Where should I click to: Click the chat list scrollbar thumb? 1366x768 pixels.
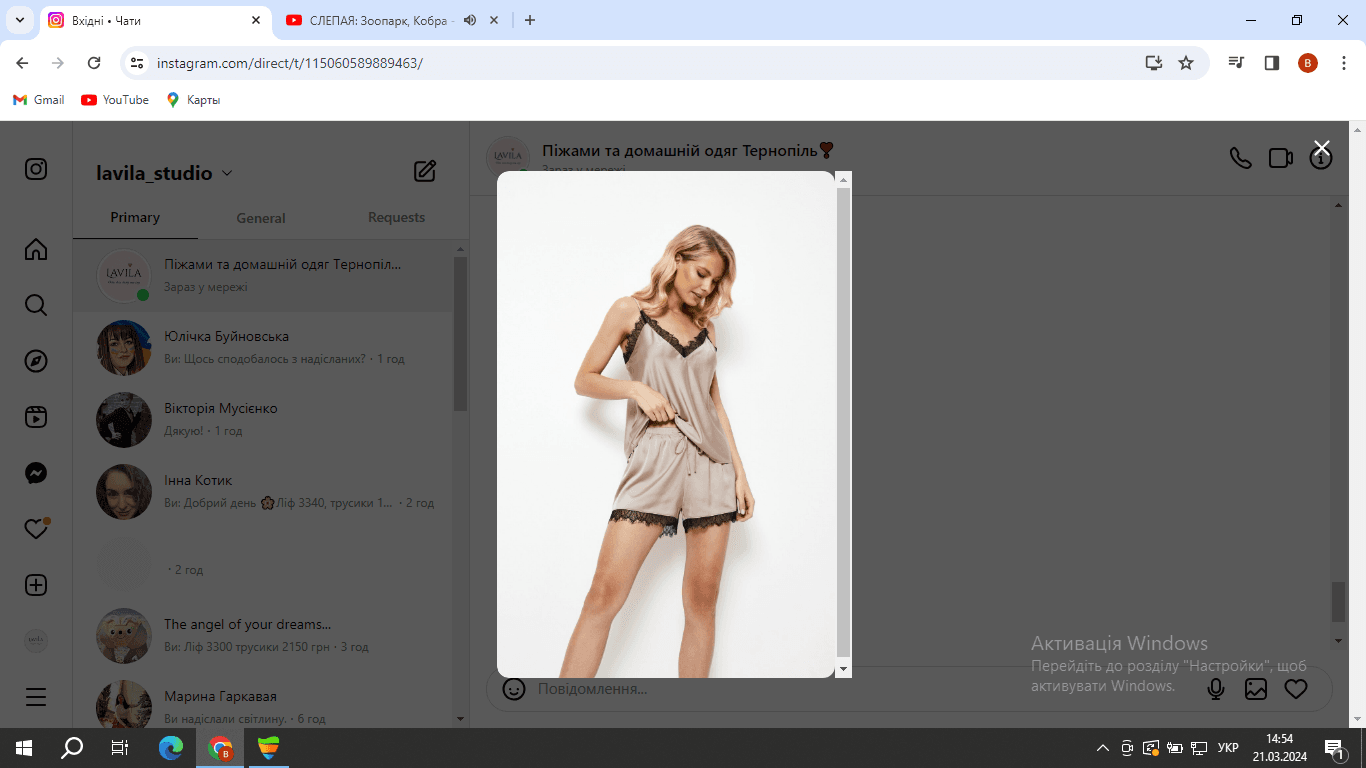(461, 334)
